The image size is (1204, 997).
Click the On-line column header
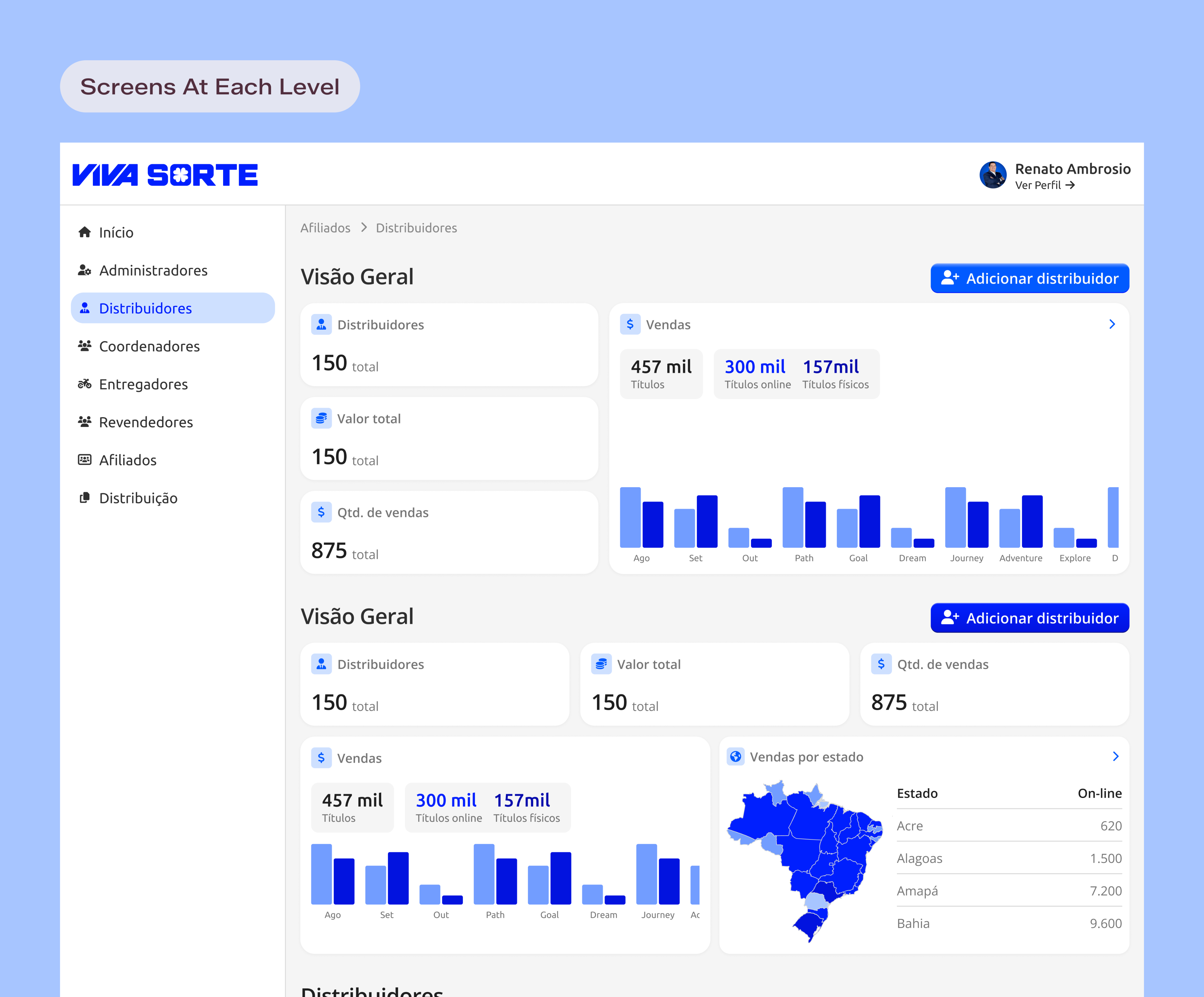pos(1100,794)
